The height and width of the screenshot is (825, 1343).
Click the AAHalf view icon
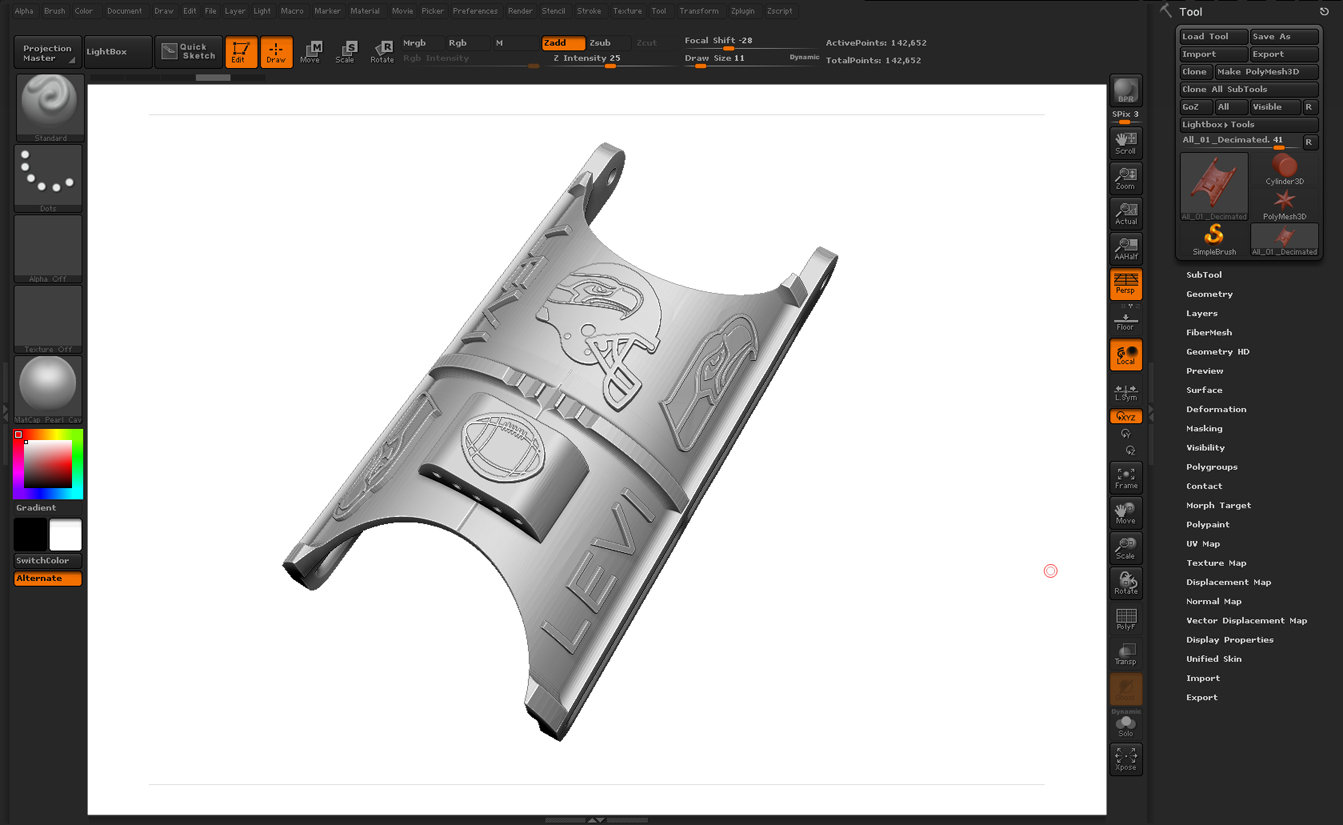click(1126, 248)
